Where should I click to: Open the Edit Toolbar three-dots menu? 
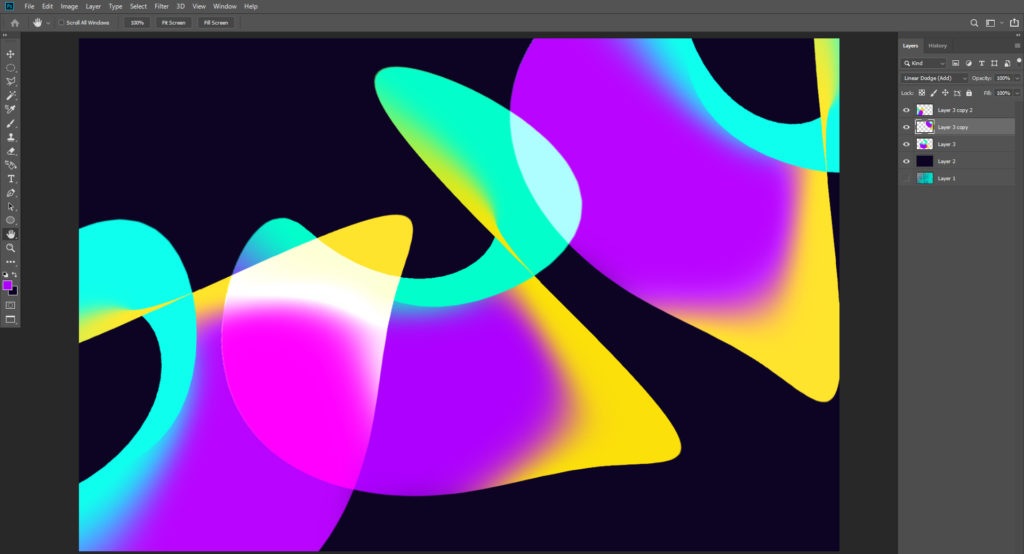pyautogui.click(x=10, y=262)
